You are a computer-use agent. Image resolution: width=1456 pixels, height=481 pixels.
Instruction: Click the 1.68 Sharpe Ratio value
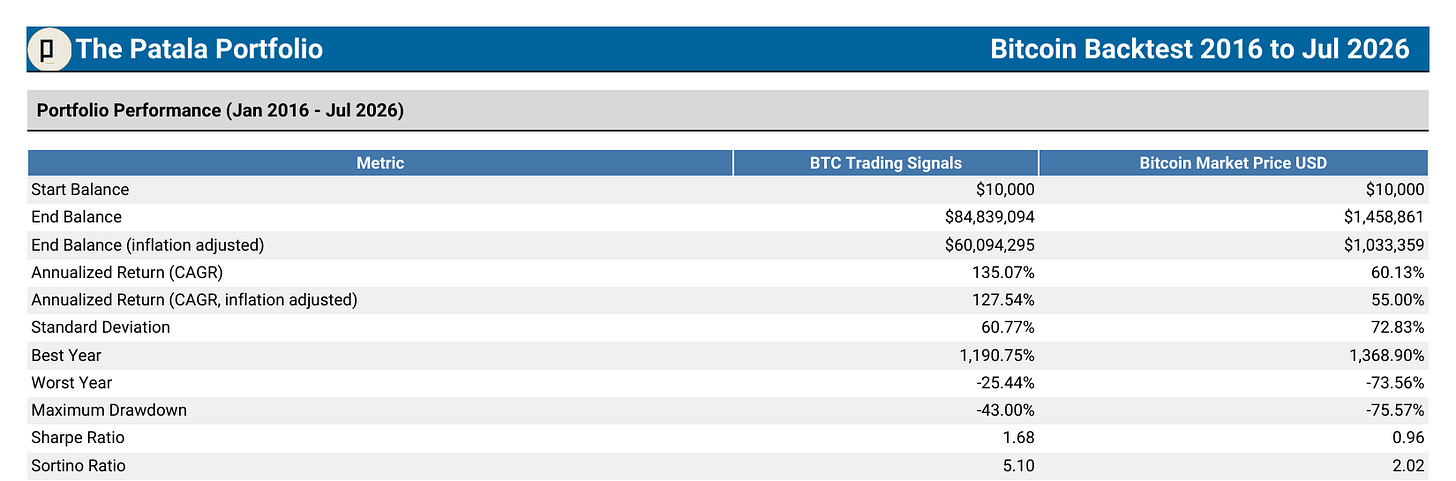1019,438
